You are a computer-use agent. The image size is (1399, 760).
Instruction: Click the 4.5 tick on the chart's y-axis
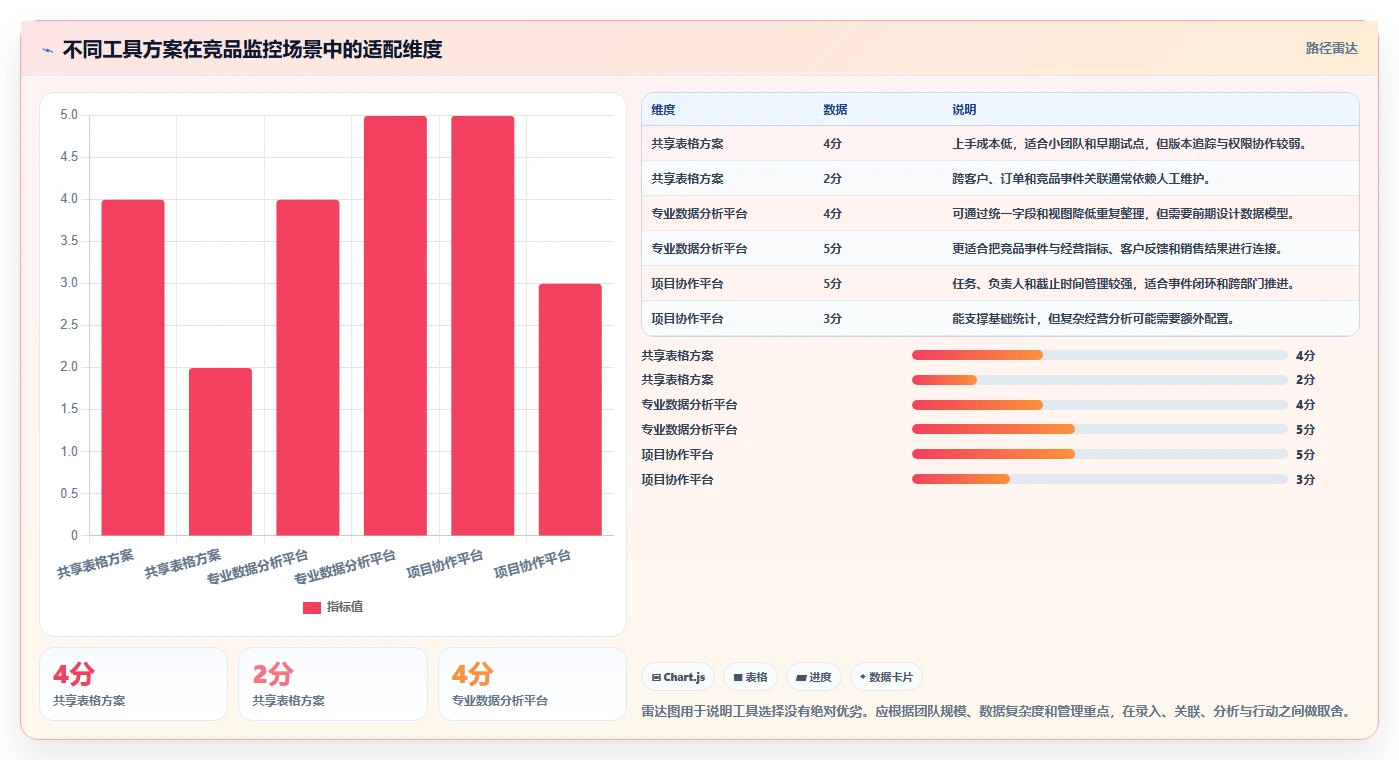[69, 157]
